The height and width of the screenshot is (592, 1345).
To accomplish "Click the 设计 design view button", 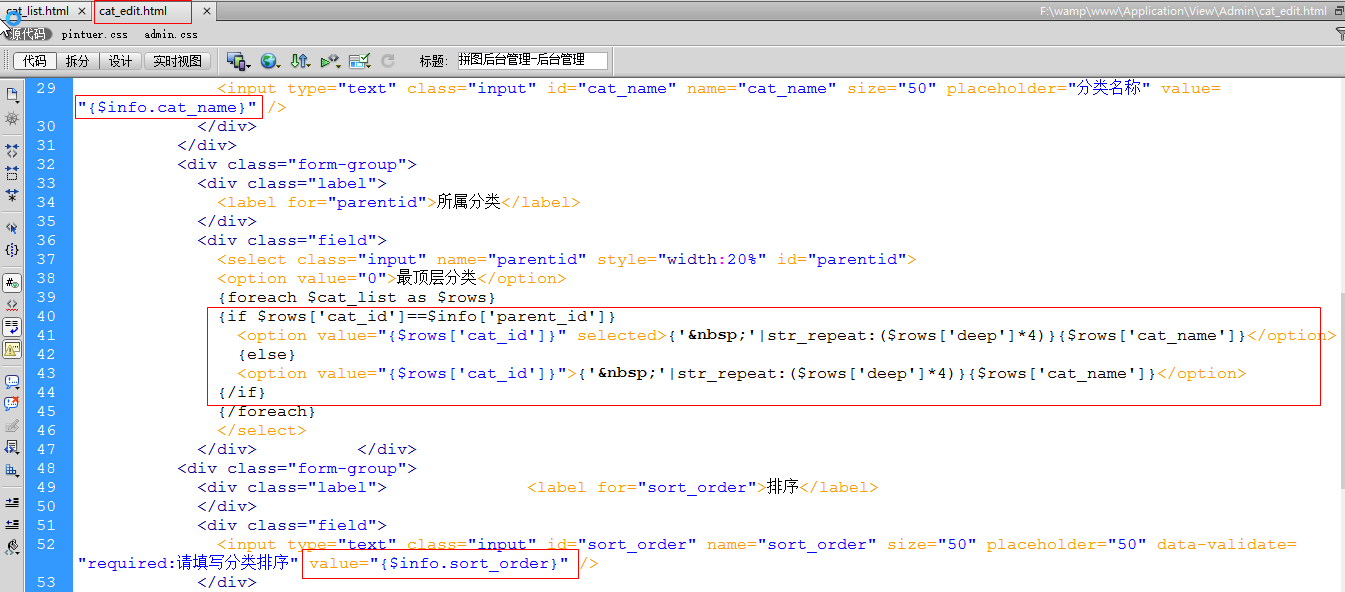I will pos(120,61).
